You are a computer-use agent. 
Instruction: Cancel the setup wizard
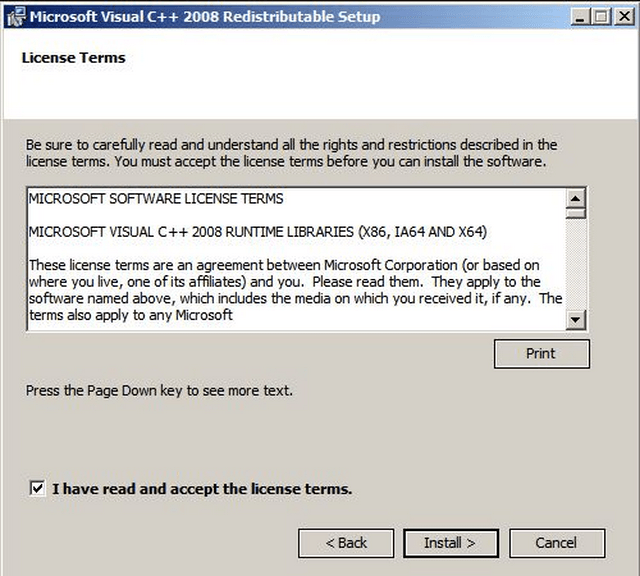coord(557,543)
